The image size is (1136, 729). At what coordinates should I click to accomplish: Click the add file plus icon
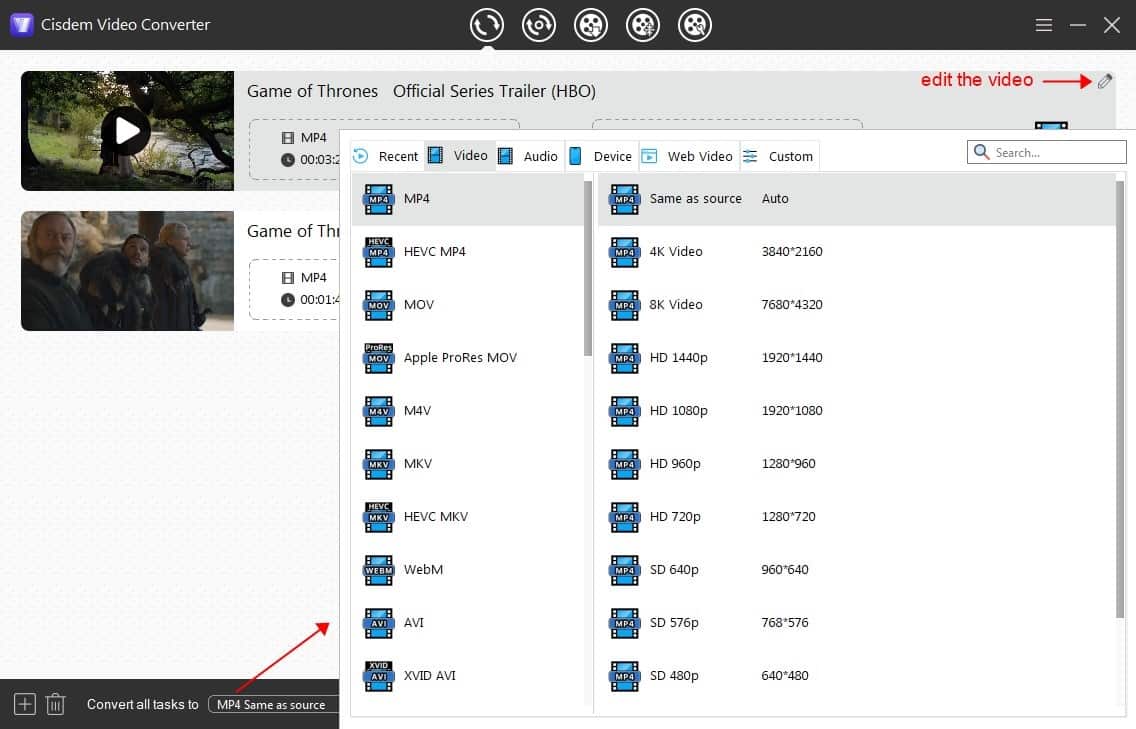(x=25, y=704)
